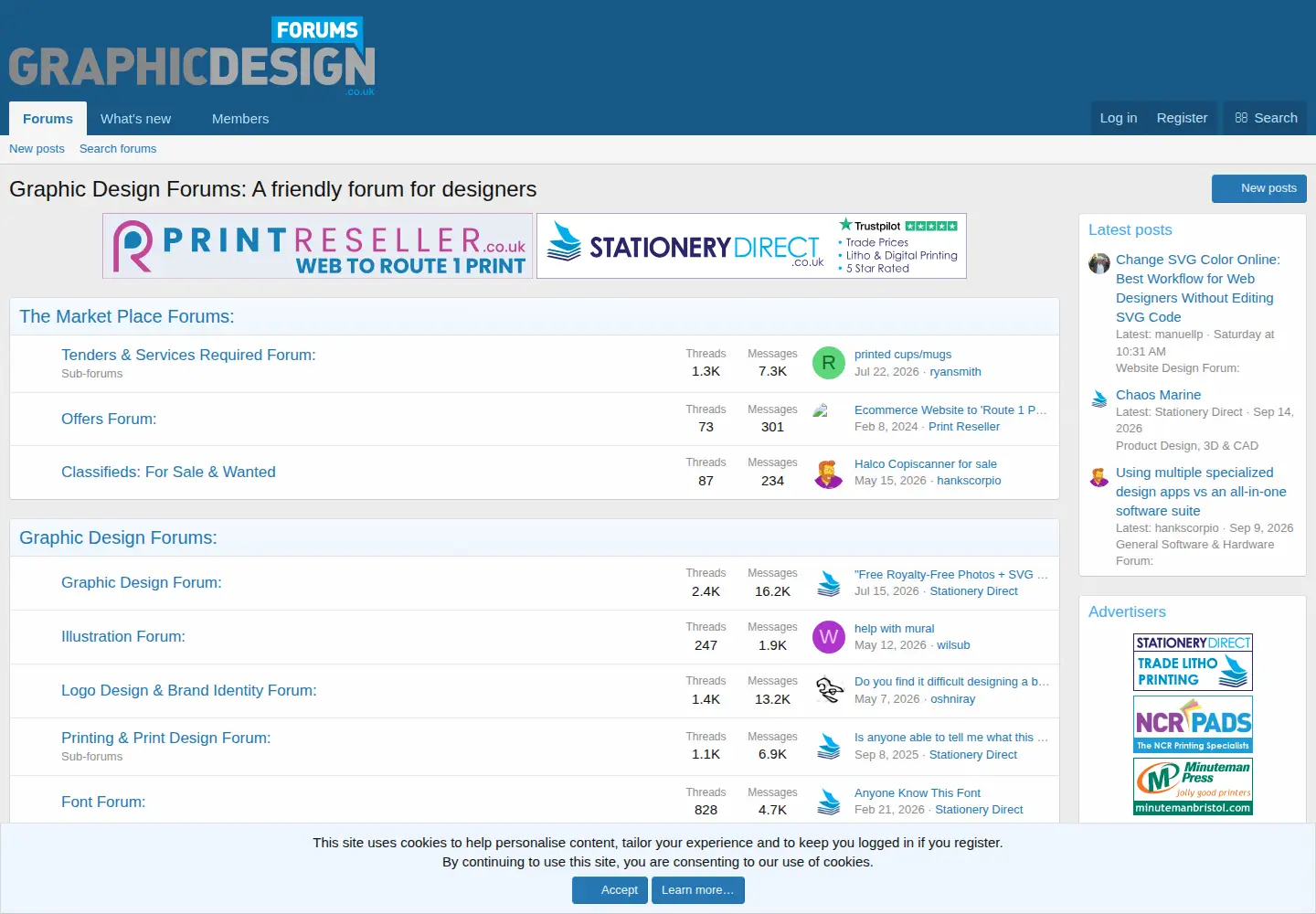The image size is (1316, 914).
Task: Open the Print Reseller banner ad
Action: pos(318,246)
